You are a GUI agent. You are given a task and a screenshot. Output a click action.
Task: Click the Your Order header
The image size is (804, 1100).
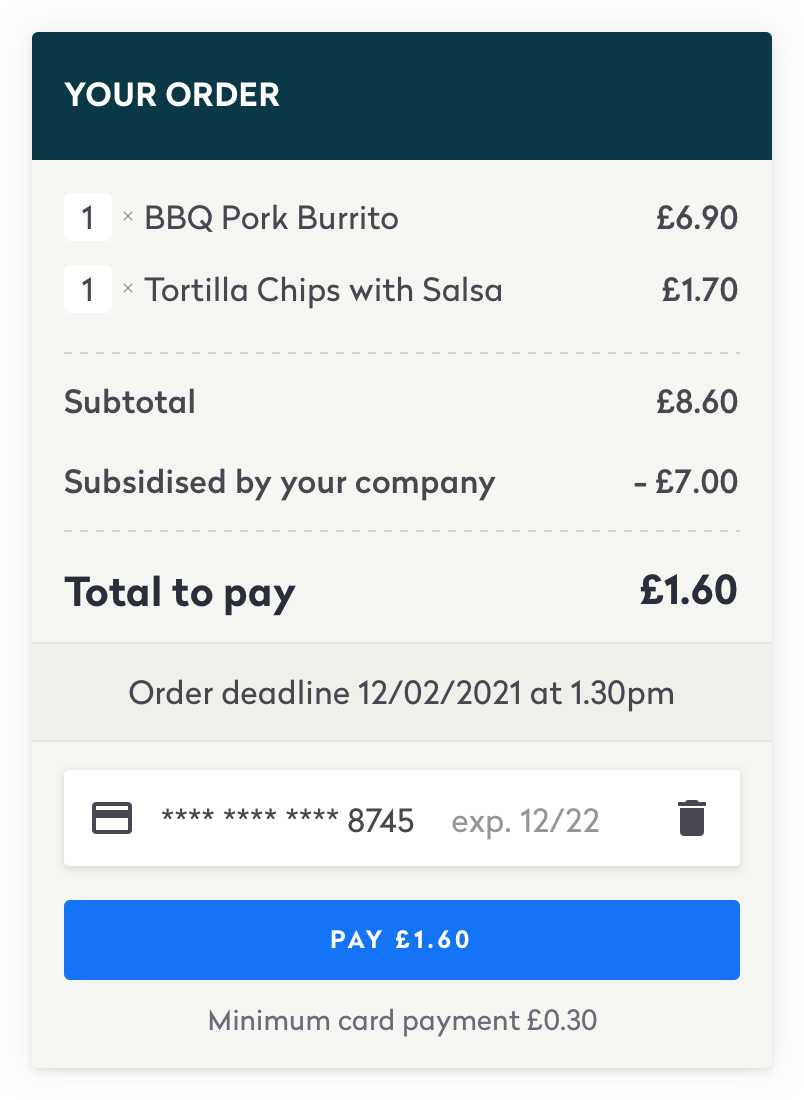coord(172,95)
